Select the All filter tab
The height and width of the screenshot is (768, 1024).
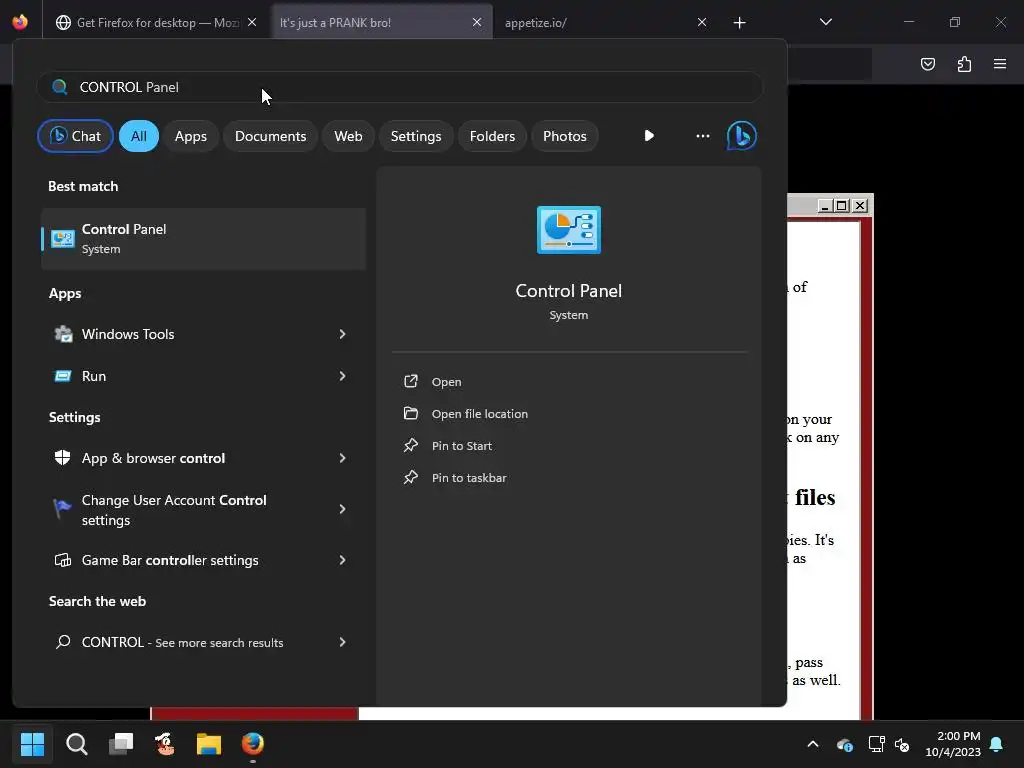(138, 136)
